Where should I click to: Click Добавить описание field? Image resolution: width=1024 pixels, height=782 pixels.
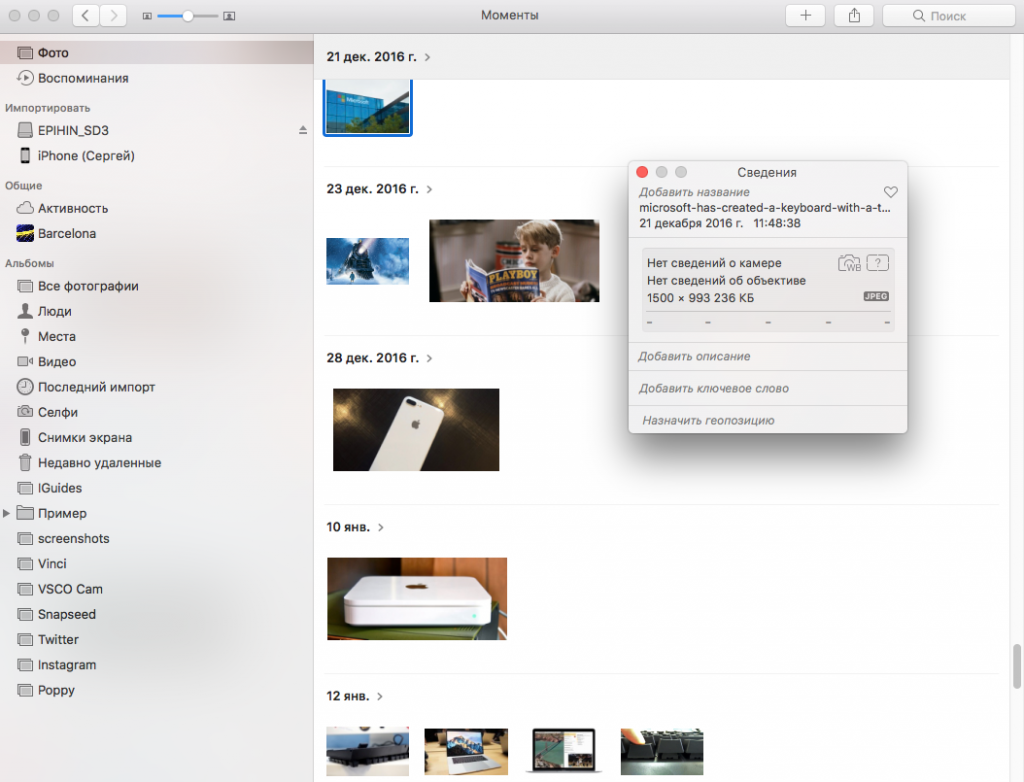point(694,356)
